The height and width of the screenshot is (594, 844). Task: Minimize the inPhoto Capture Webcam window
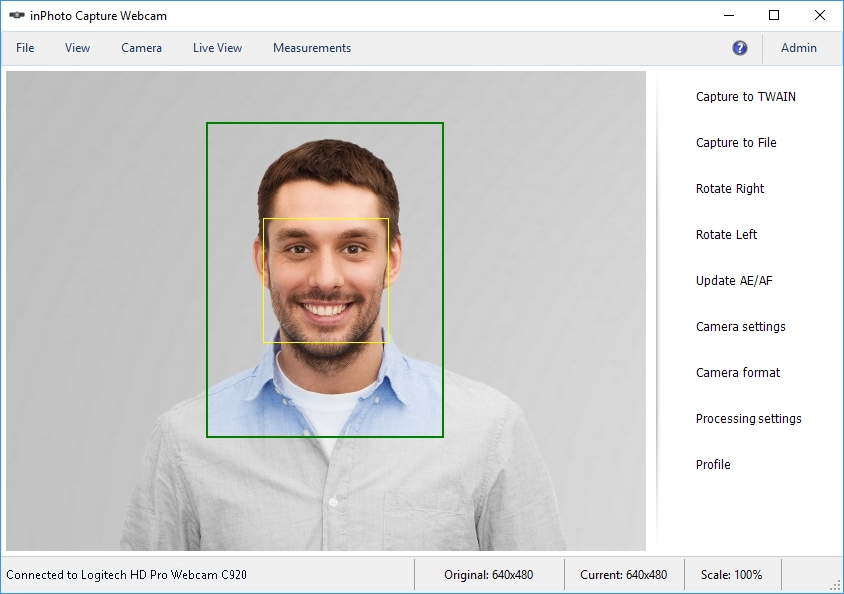729,15
